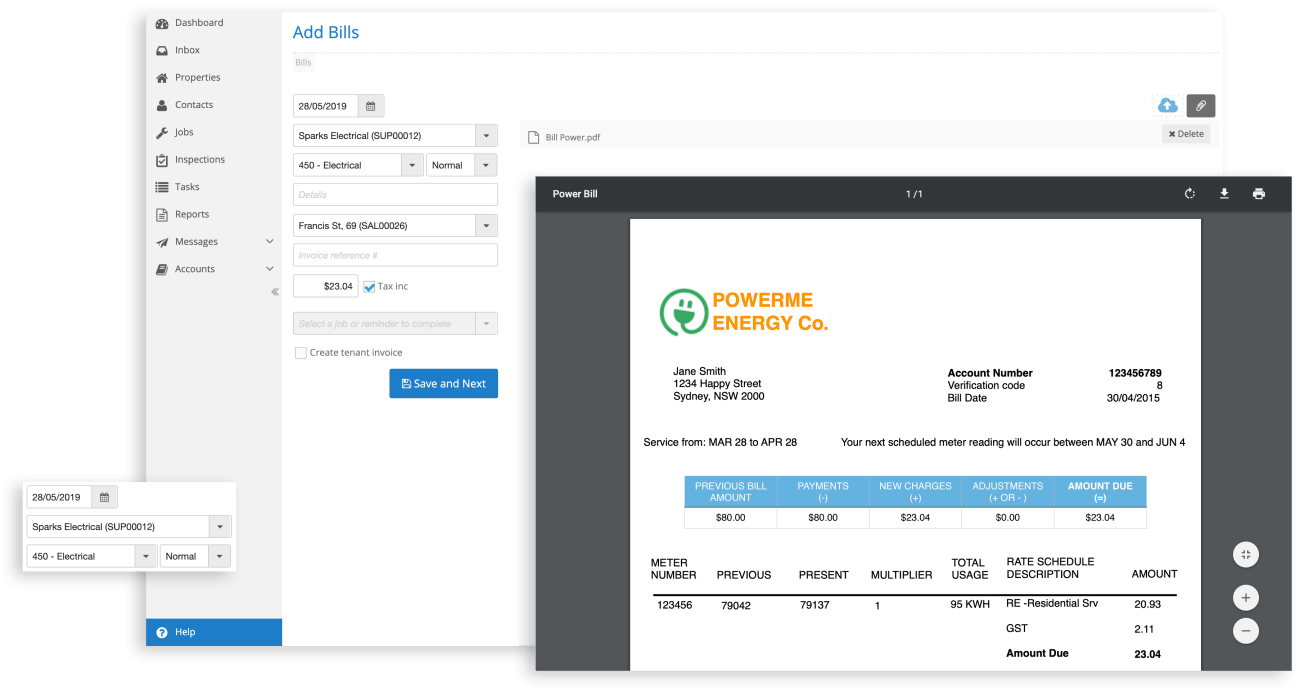Print the Power Bill document

pos(1258,194)
